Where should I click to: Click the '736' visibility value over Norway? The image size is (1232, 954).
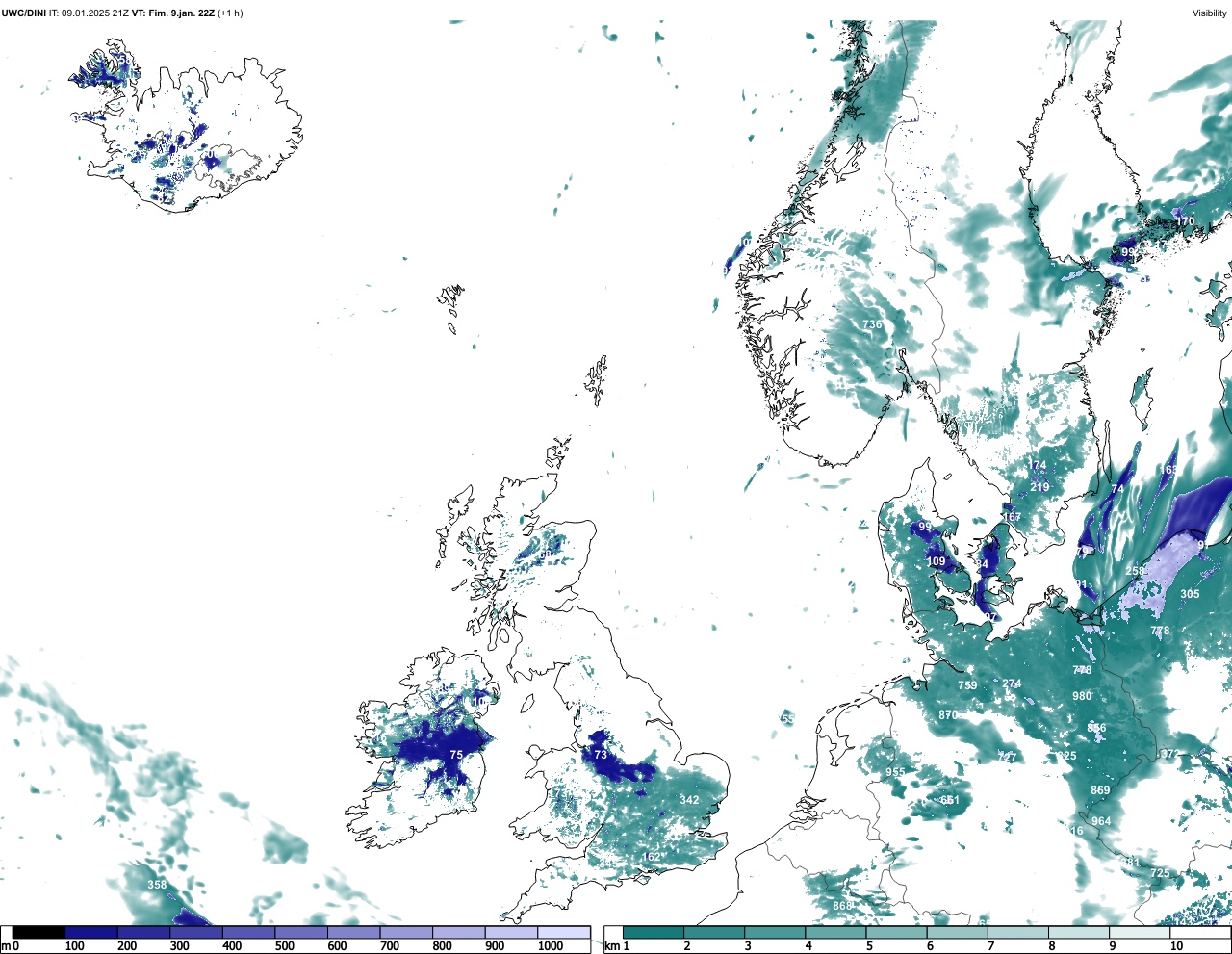click(872, 324)
